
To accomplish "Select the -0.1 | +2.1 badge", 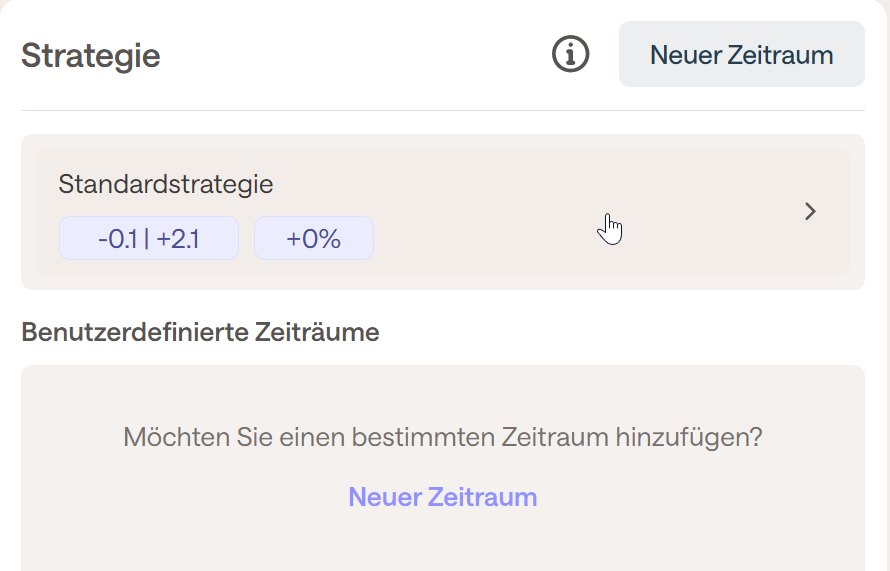I will click(149, 239).
